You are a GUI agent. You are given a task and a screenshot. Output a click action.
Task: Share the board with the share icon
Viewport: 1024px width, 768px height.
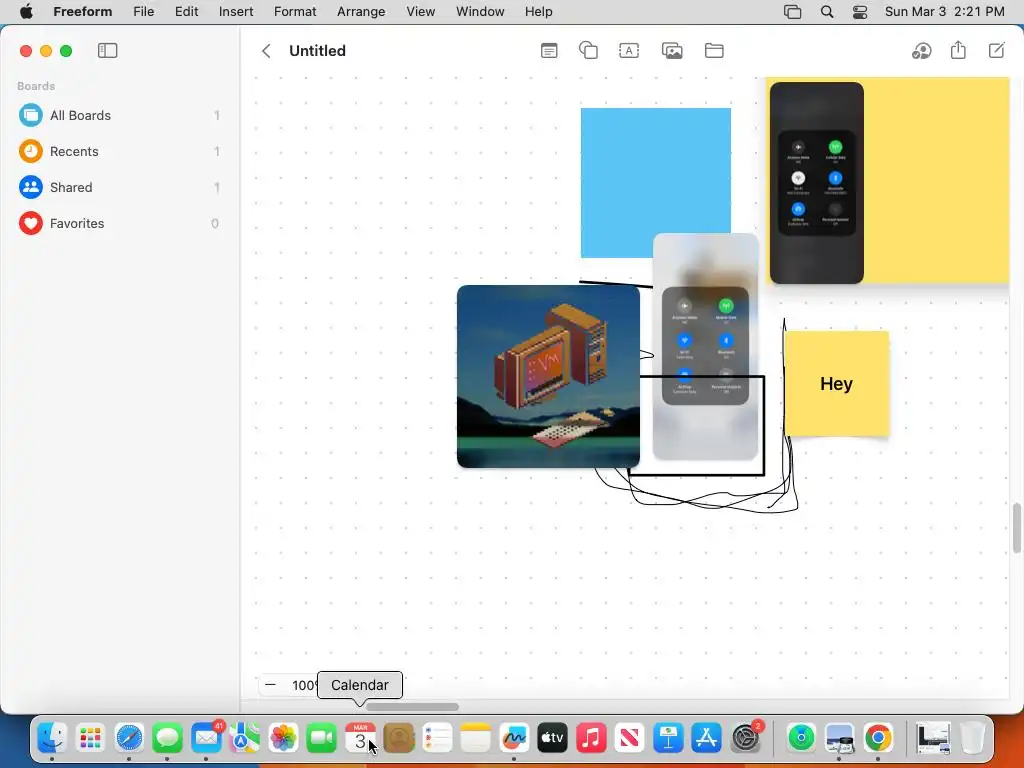958,50
